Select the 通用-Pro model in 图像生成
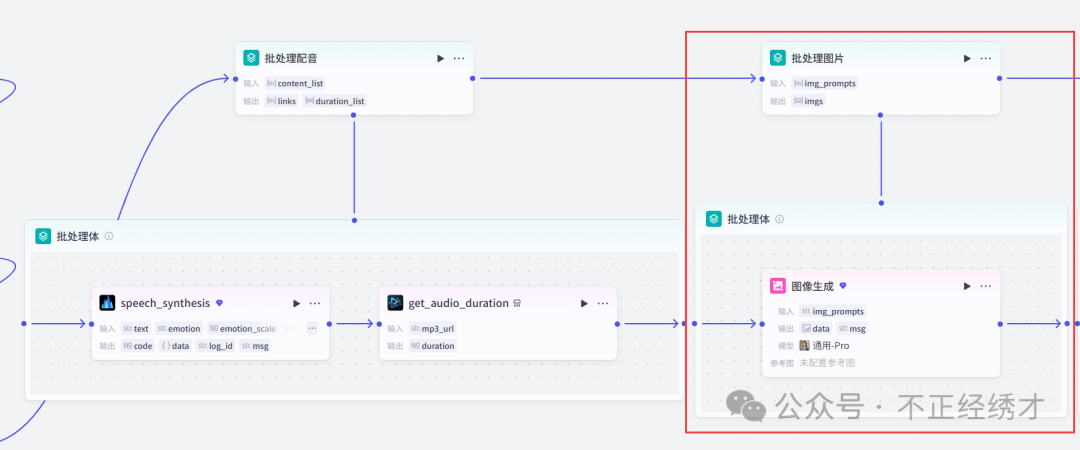 [830, 345]
